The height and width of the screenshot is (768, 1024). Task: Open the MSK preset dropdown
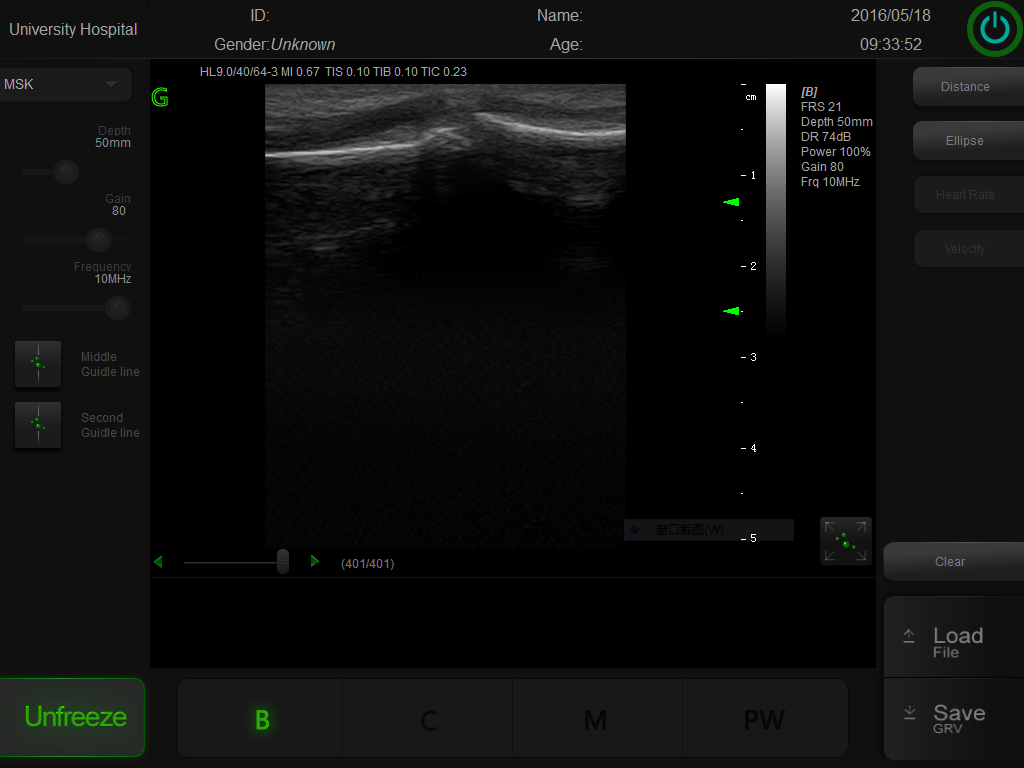66,85
